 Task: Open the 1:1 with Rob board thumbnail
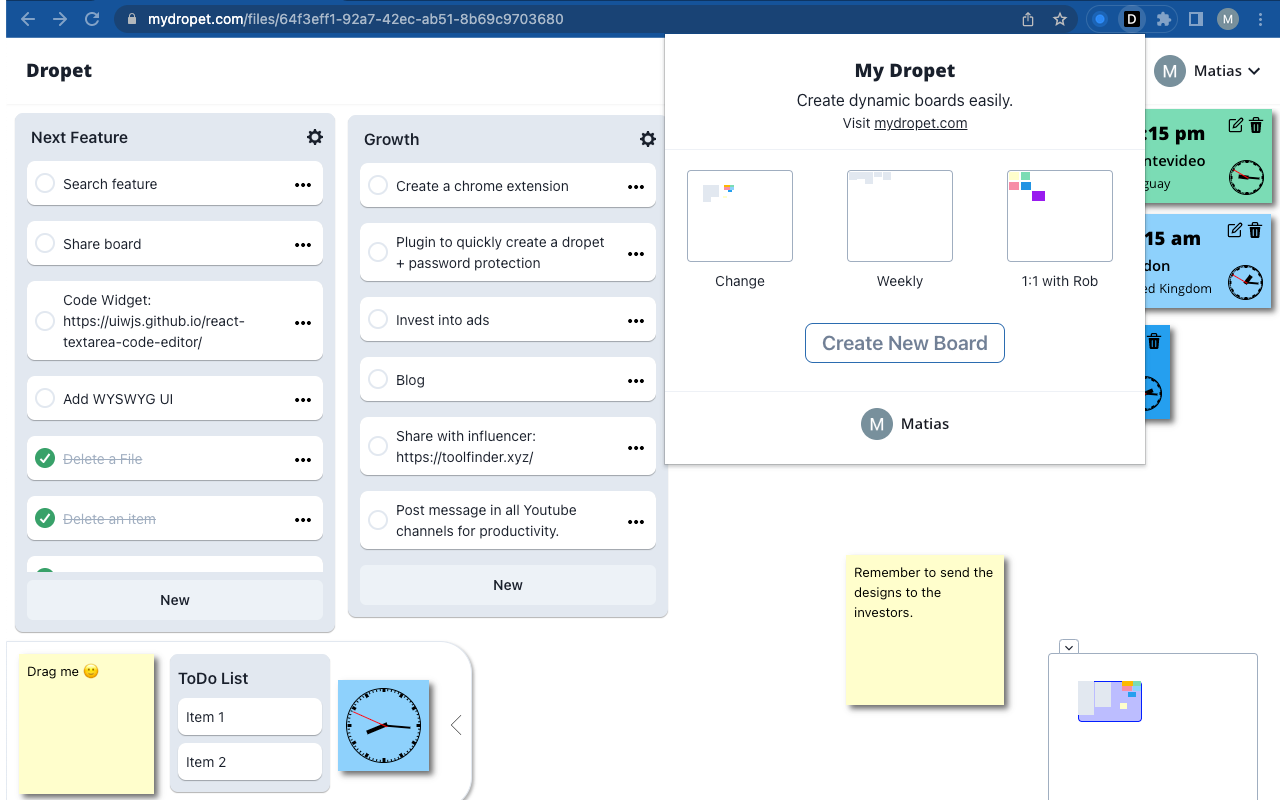1060,216
